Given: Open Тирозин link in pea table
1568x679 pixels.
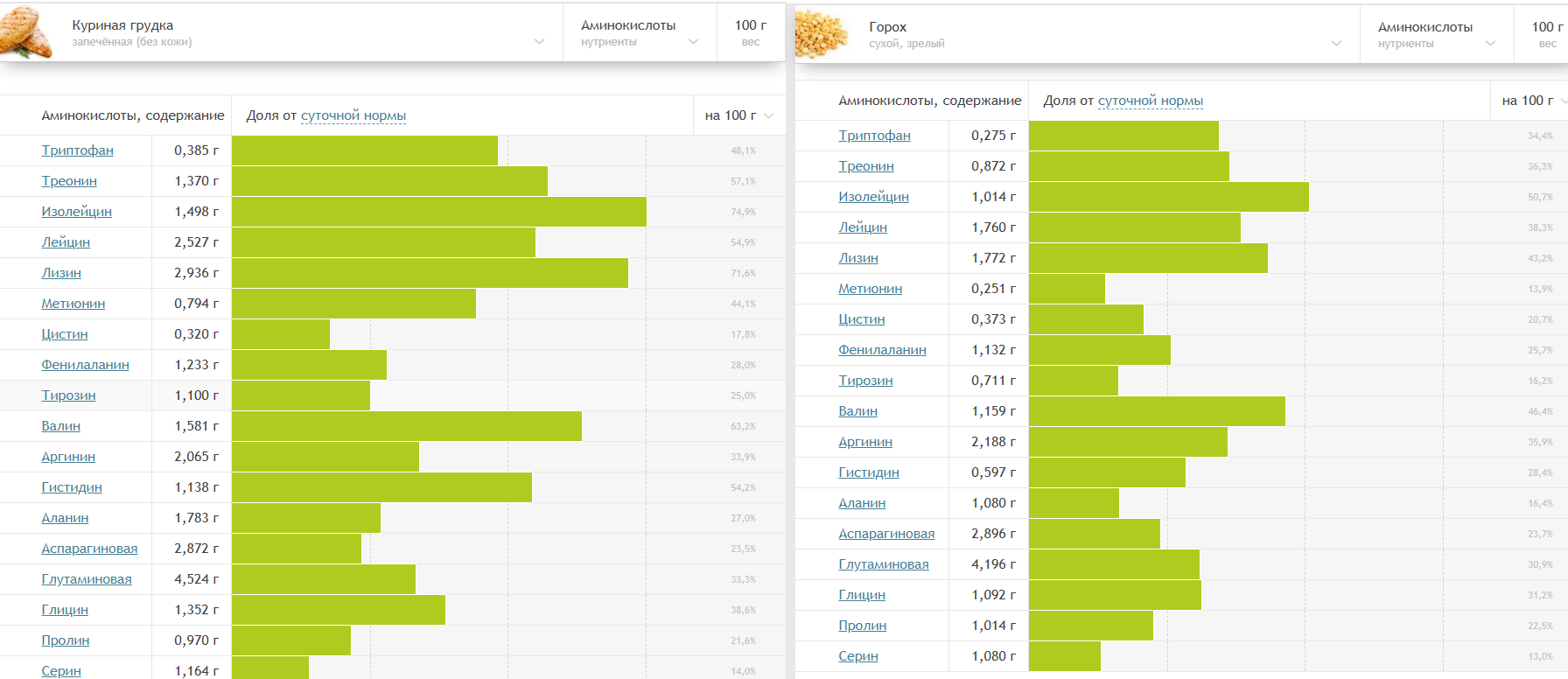Looking at the screenshot, I should click(866, 381).
